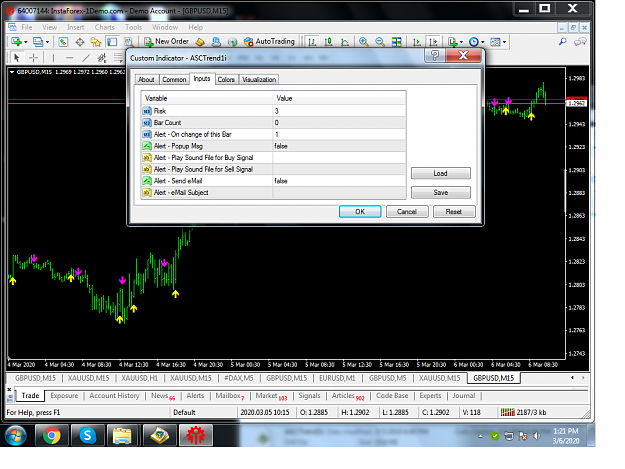
Task: Open the Account History terminal tab
Action: coord(114,396)
